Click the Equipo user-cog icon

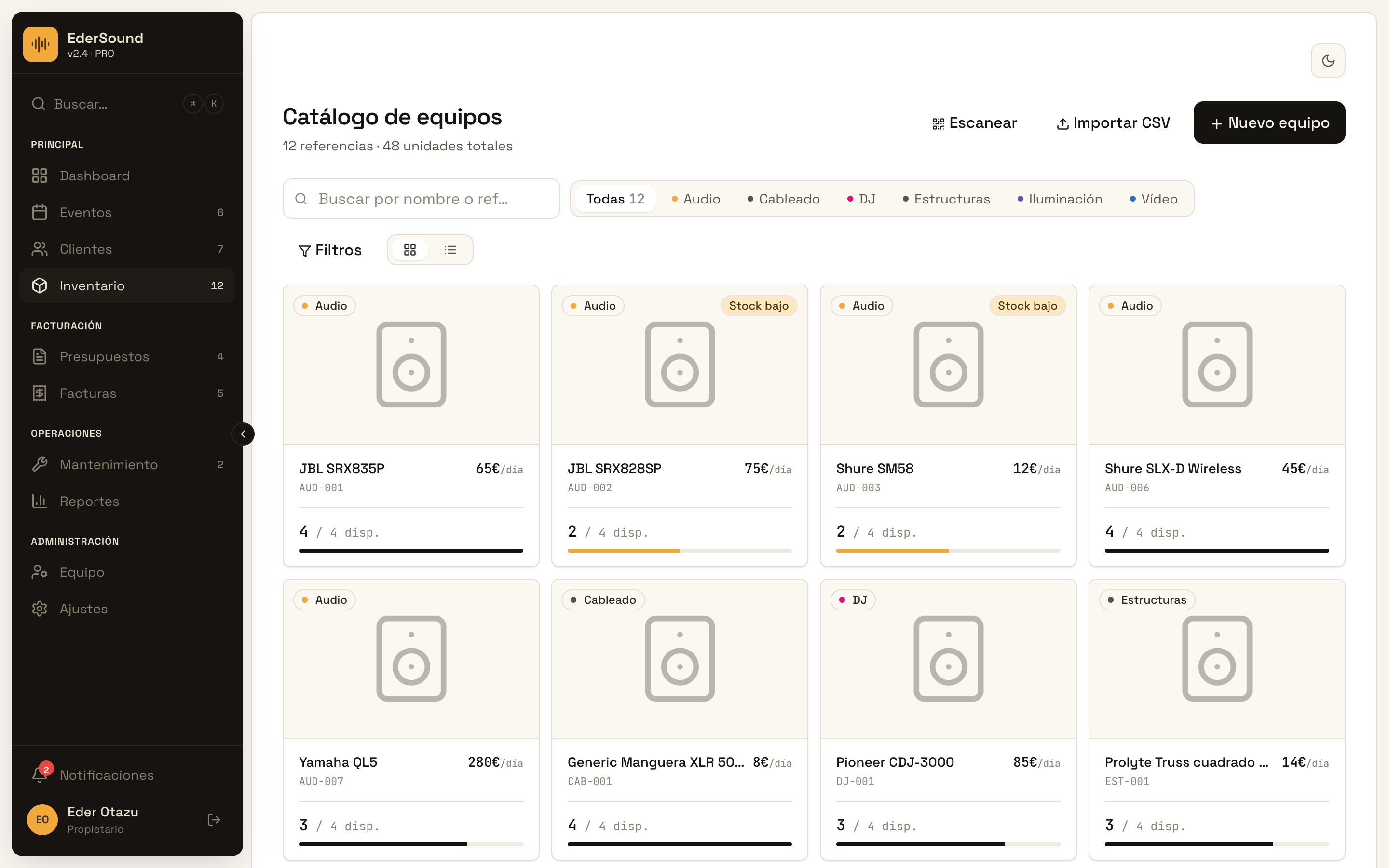pyautogui.click(x=40, y=572)
